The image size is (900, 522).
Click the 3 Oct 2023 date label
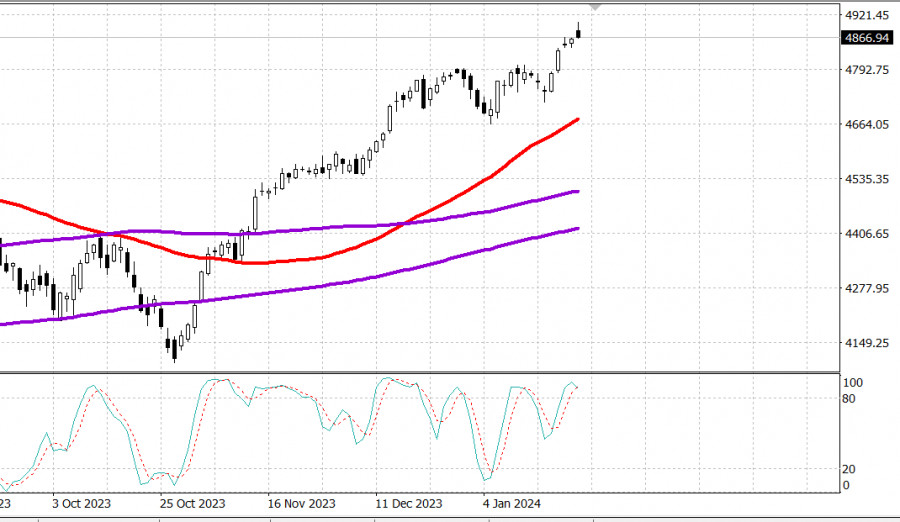click(x=82, y=504)
